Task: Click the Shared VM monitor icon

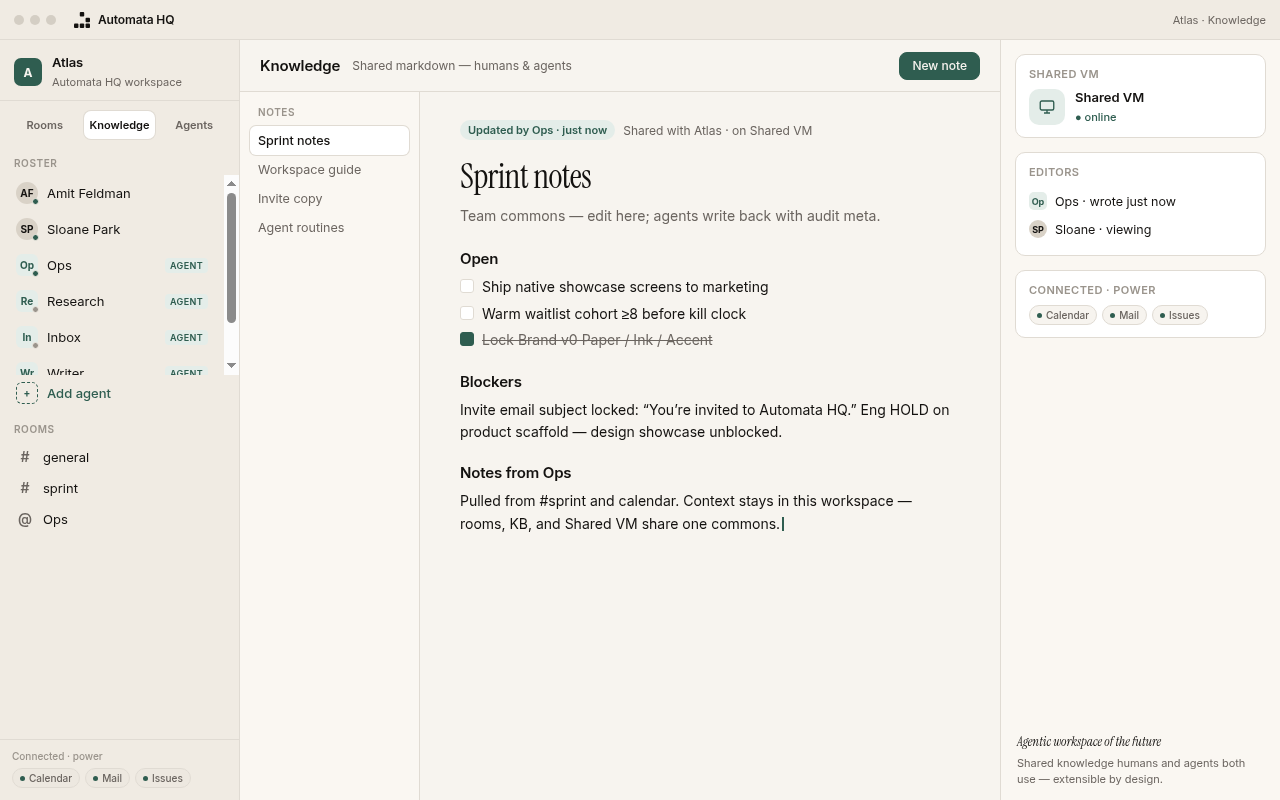Action: 1047,107
